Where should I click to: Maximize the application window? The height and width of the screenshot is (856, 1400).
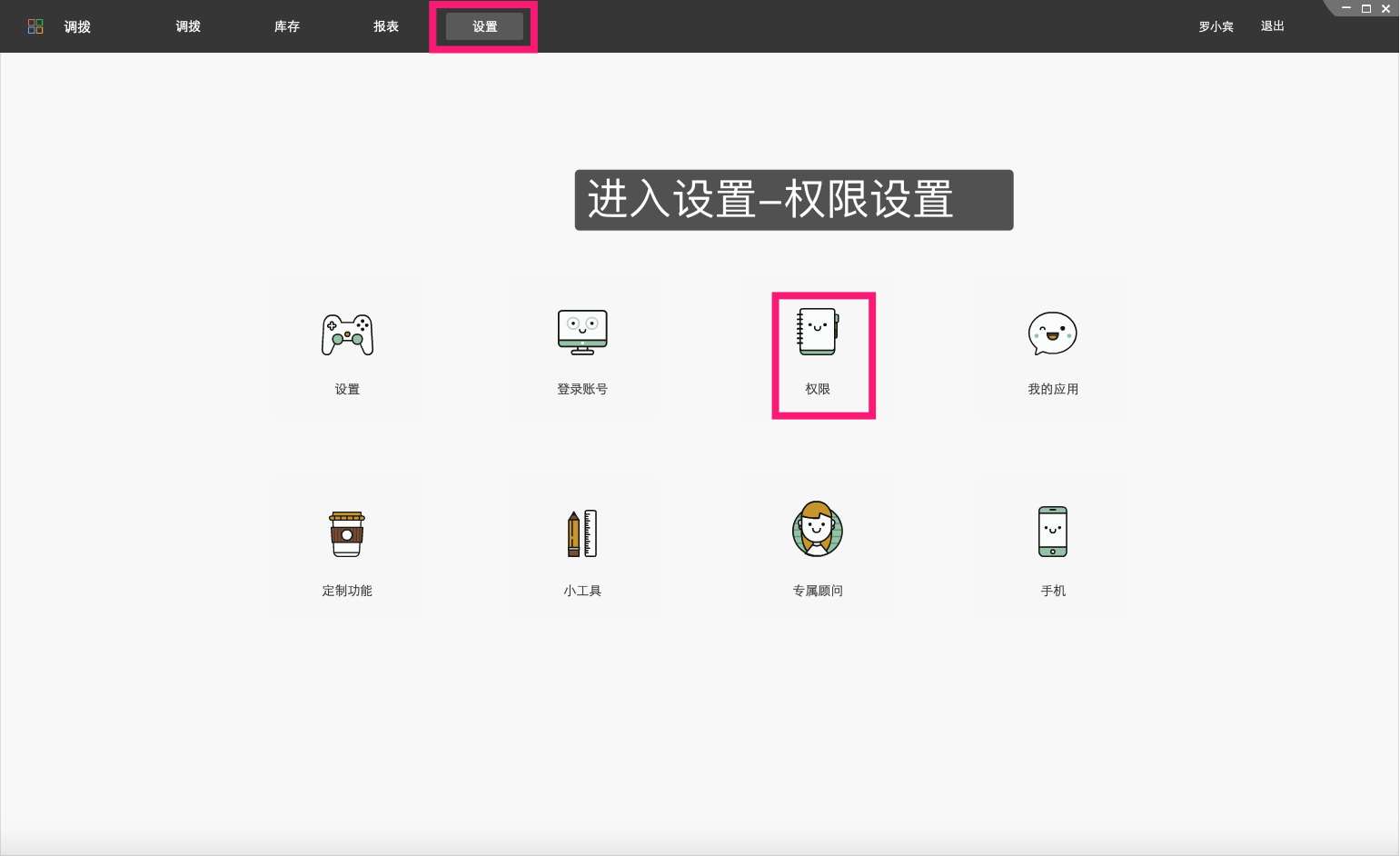[x=1365, y=8]
